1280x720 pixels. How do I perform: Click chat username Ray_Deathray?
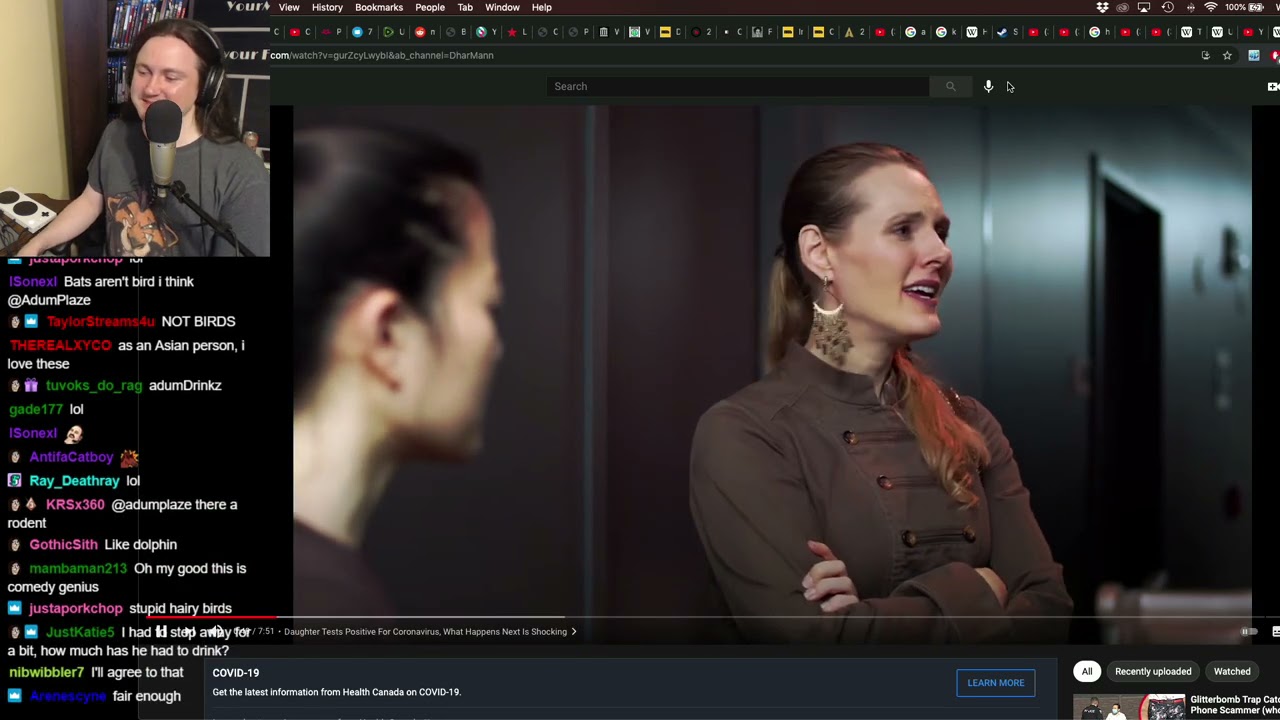[x=74, y=481]
